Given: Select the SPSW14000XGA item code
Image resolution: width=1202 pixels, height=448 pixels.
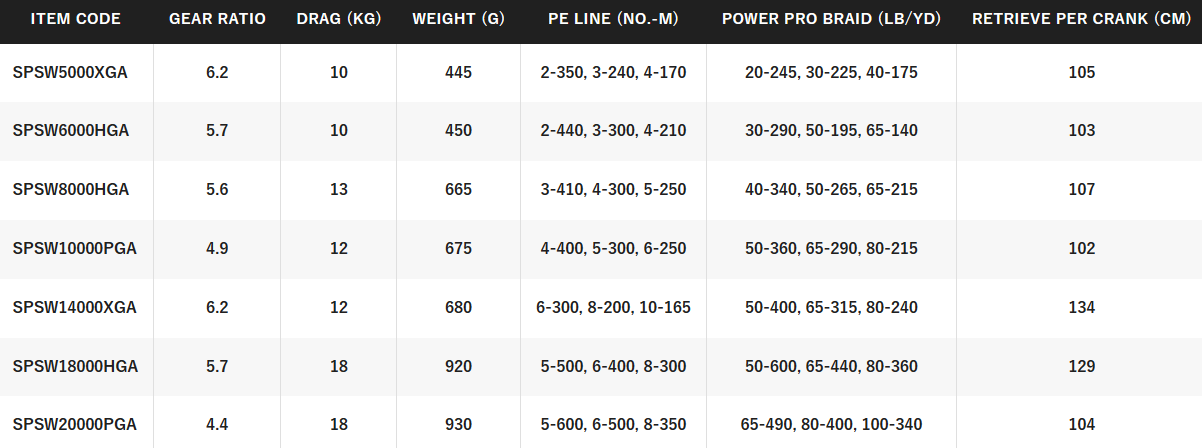Looking at the screenshot, I should [75, 308].
